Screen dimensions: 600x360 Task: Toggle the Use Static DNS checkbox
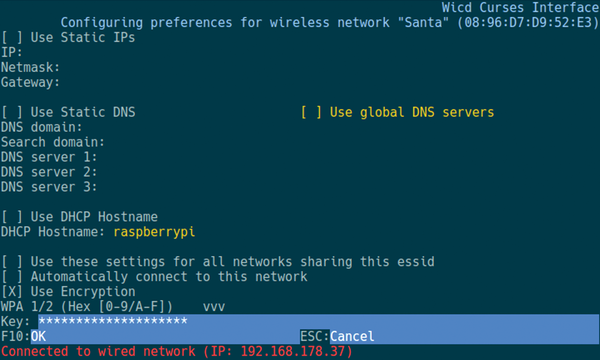tap(68, 112)
